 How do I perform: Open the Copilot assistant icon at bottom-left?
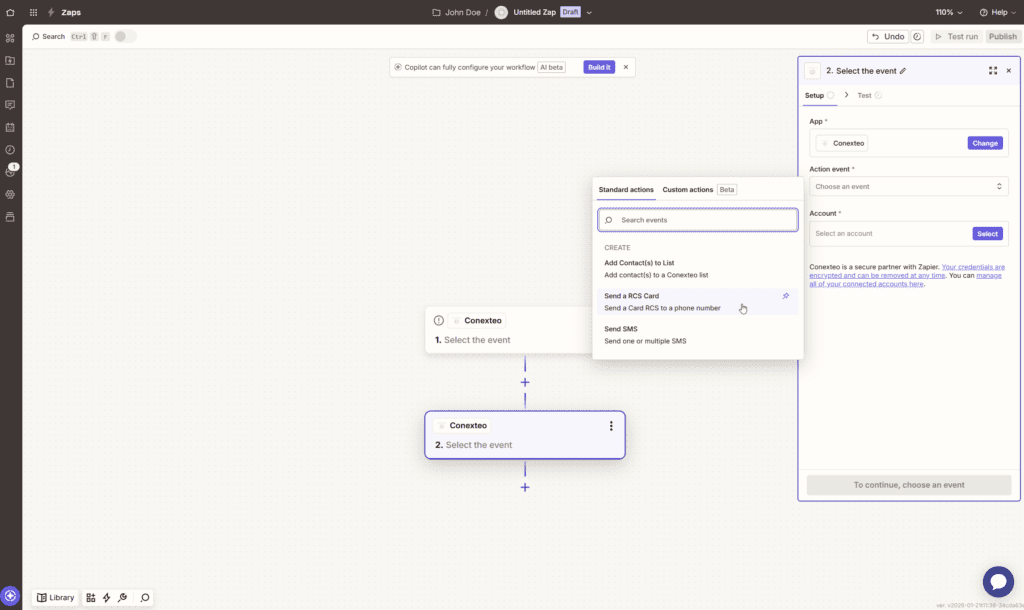coord(11,596)
